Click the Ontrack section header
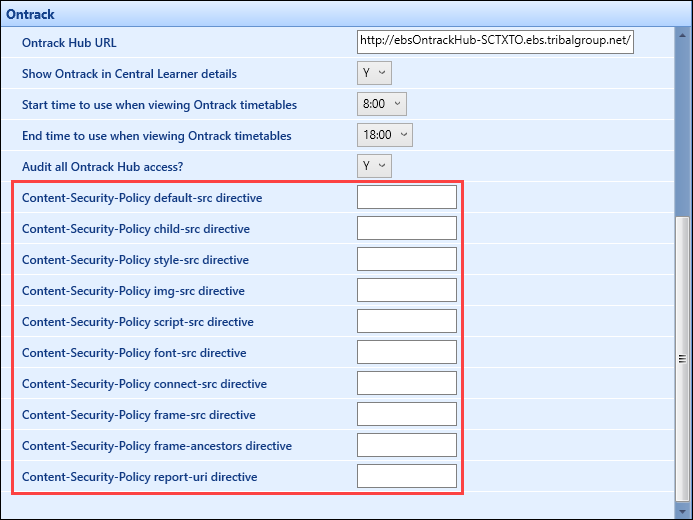 tap(346, 14)
